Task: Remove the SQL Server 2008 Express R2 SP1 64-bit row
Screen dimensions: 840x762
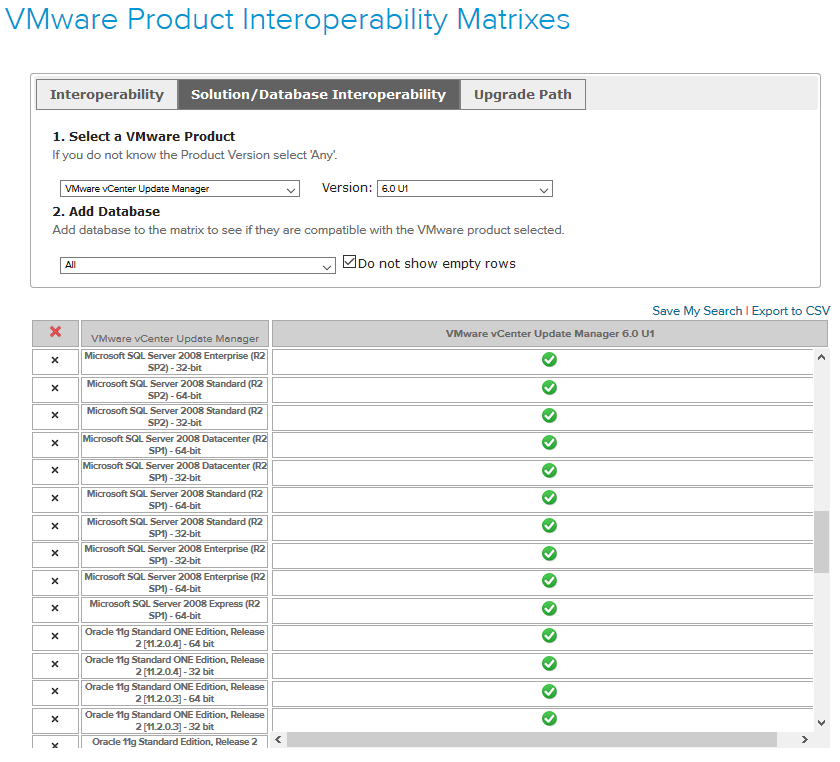Action: click(x=55, y=609)
